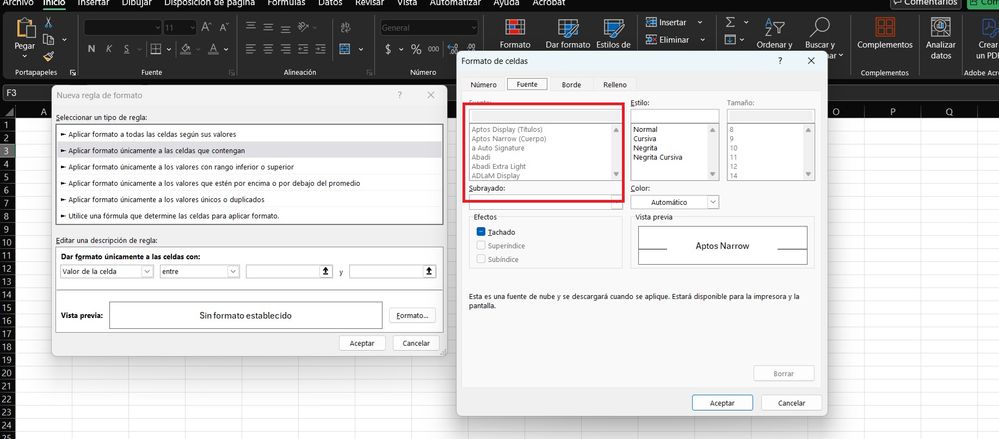Select 'Negrita' in the Estilo list
The image size is (999, 439).
[x=646, y=148]
